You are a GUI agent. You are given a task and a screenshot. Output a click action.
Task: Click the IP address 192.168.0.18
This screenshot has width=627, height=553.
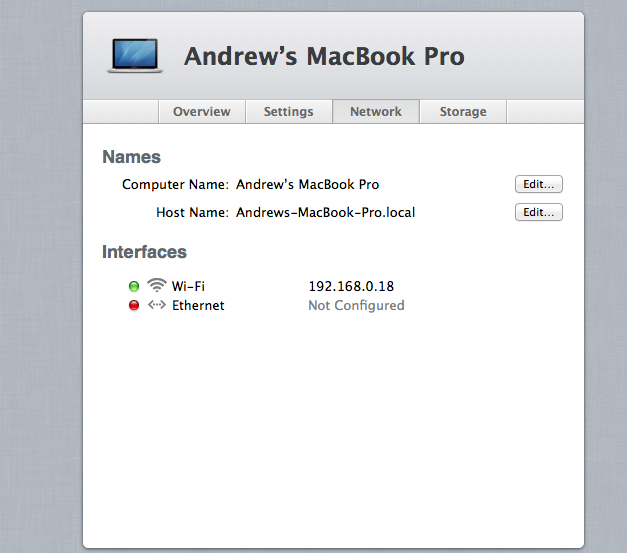[351, 286]
